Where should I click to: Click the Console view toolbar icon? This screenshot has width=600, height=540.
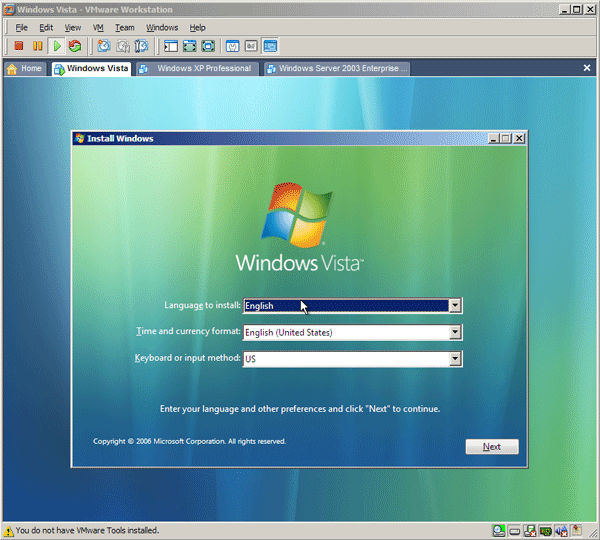click(x=270, y=46)
